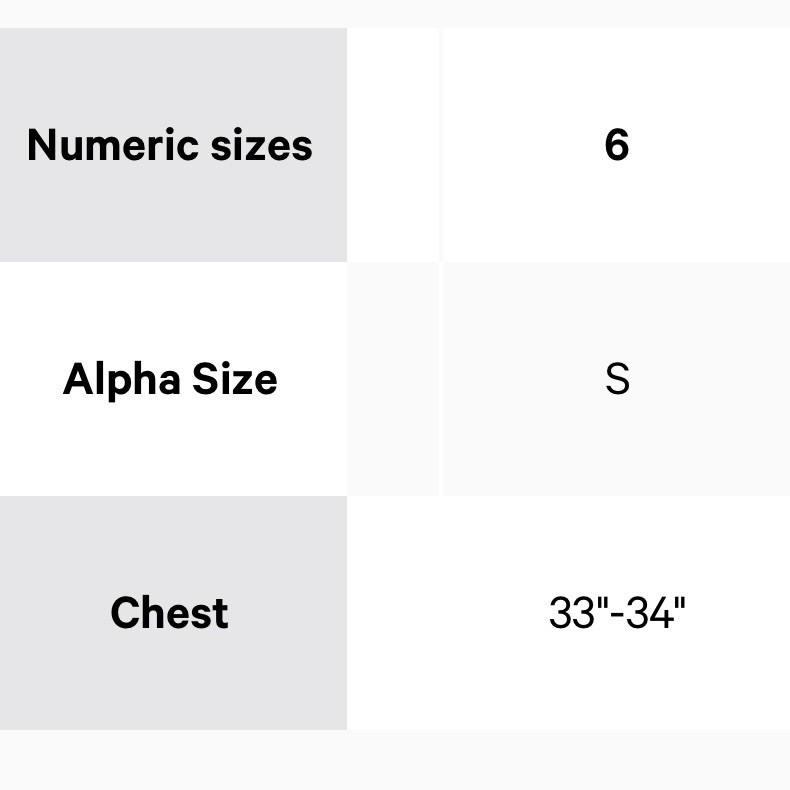Click the 33"-34" chest measurement
The height and width of the screenshot is (790, 790).
[617, 613]
